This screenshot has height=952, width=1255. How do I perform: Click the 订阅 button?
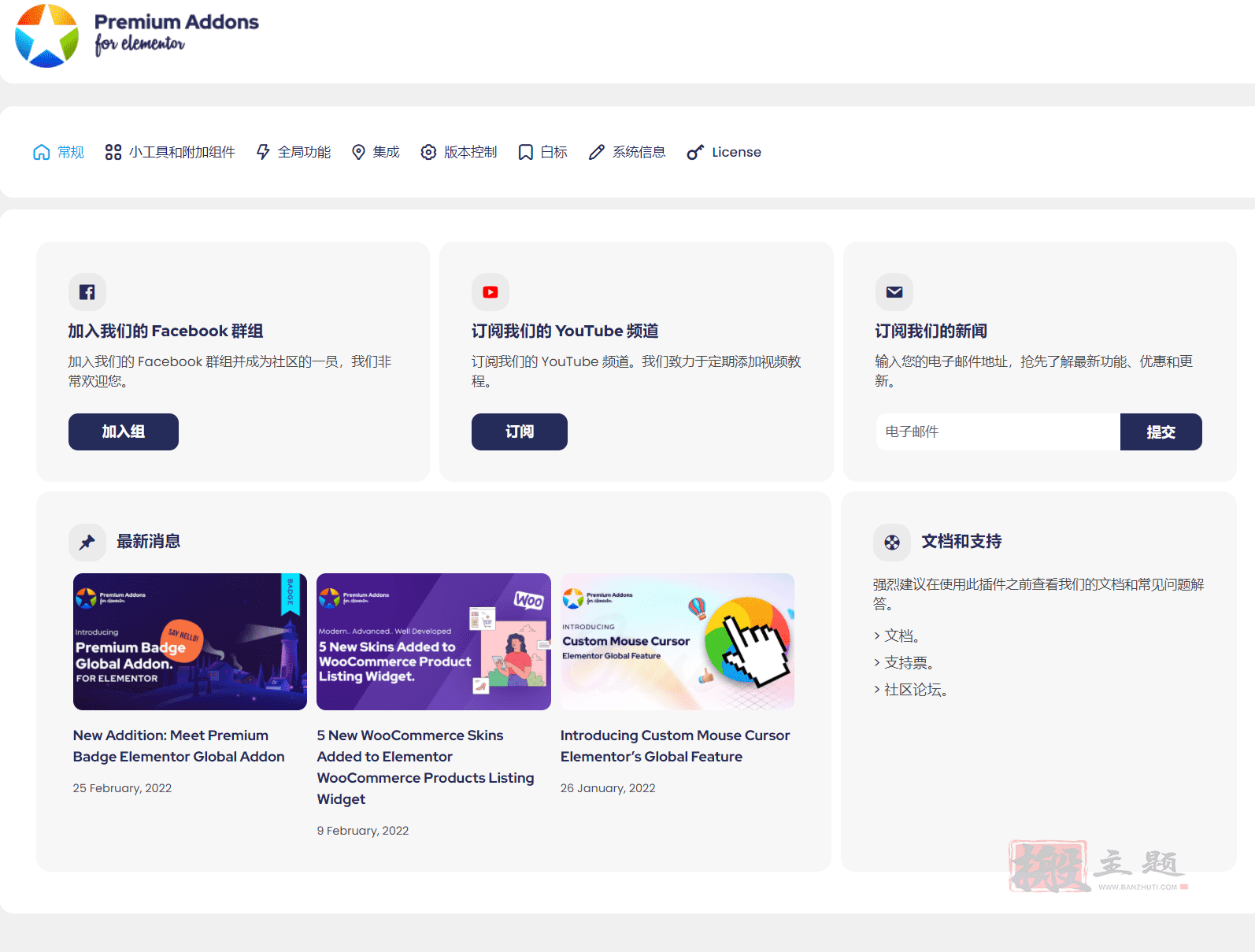tap(520, 432)
